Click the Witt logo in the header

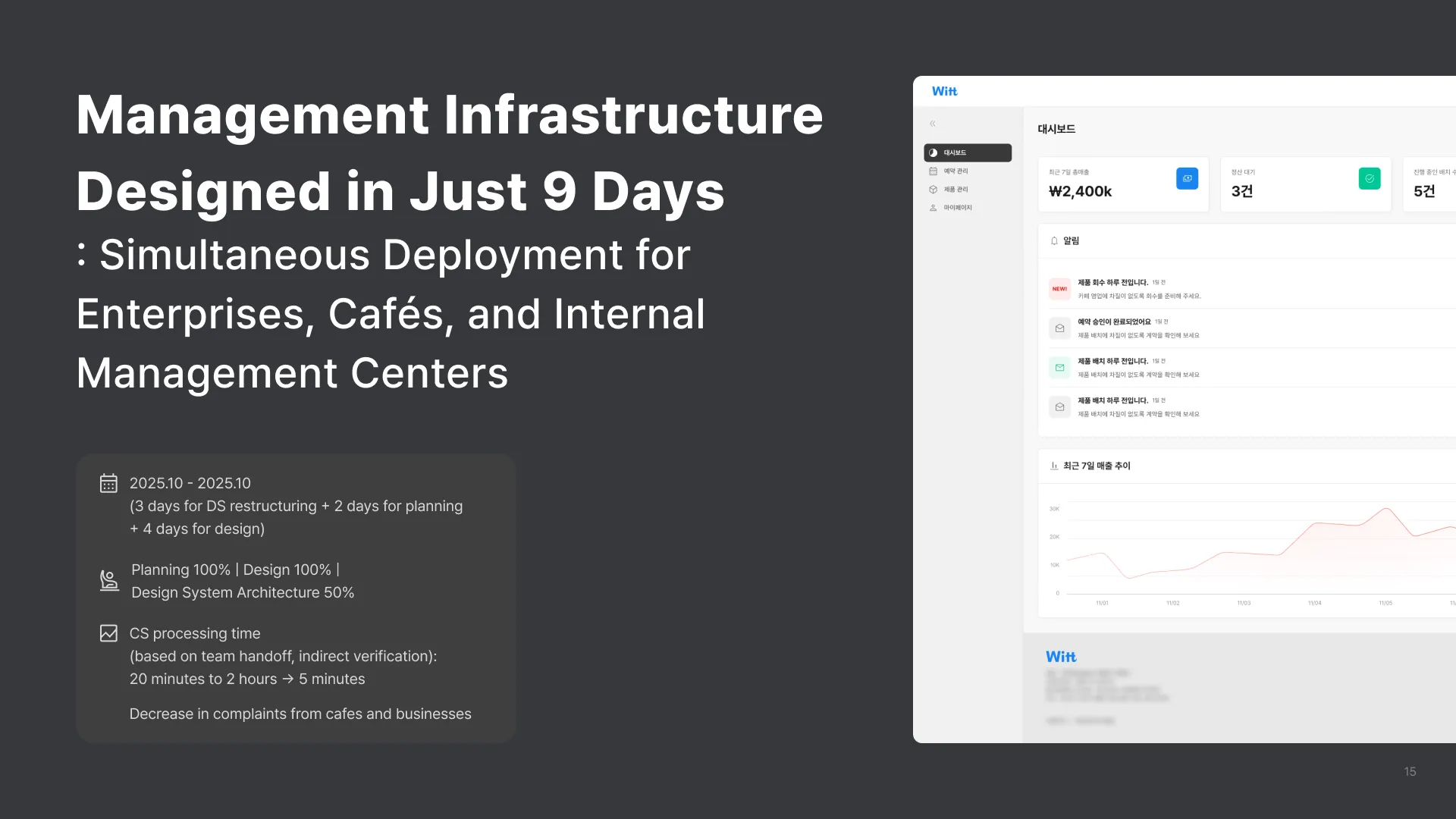click(944, 91)
